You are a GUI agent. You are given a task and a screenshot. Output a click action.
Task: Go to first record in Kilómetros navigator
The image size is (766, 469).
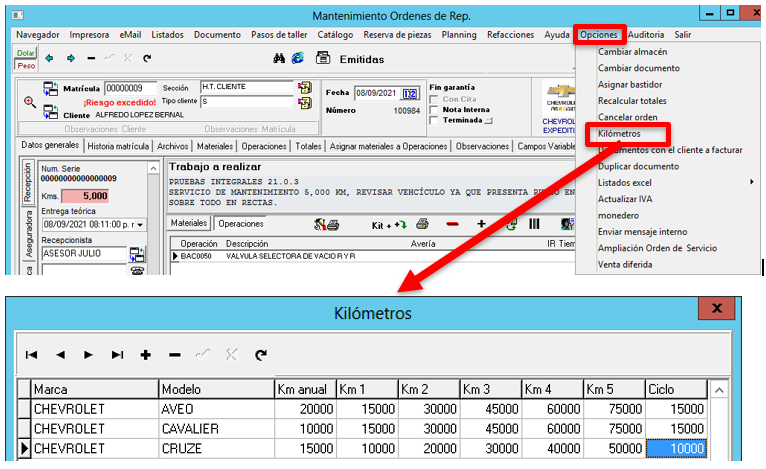pyautogui.click(x=31, y=354)
